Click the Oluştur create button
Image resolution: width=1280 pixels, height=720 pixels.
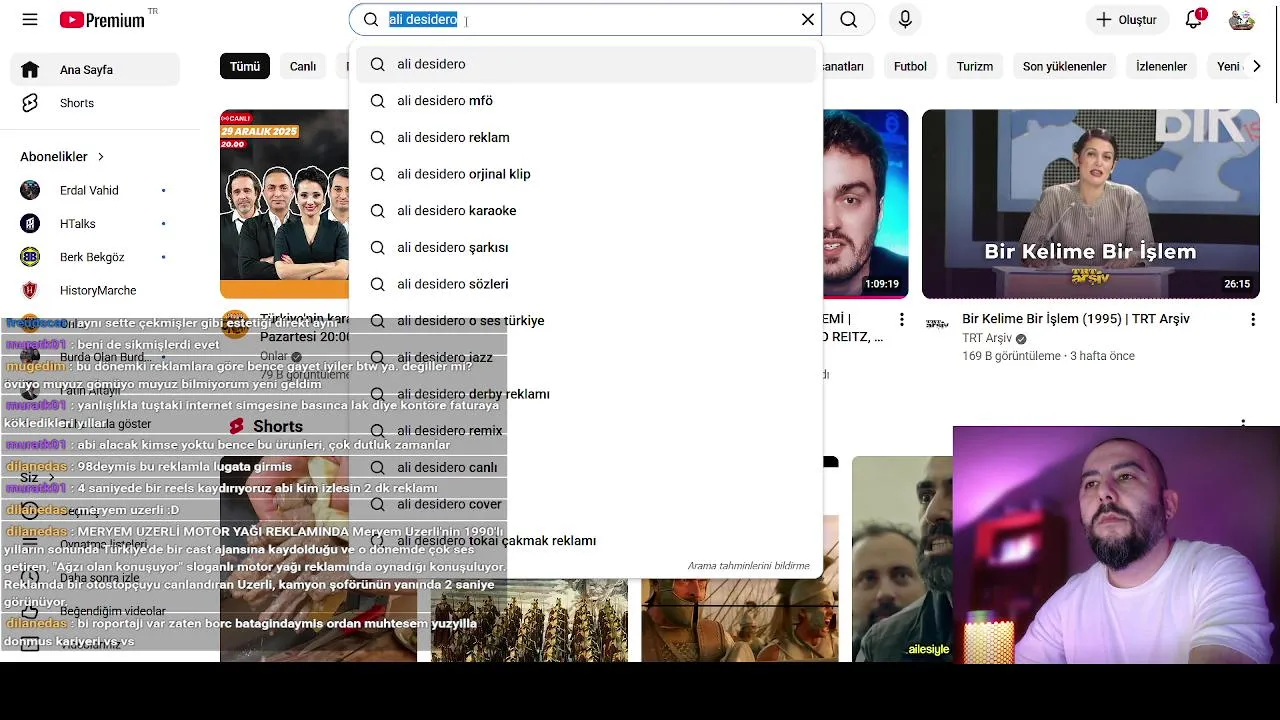(x=1127, y=20)
